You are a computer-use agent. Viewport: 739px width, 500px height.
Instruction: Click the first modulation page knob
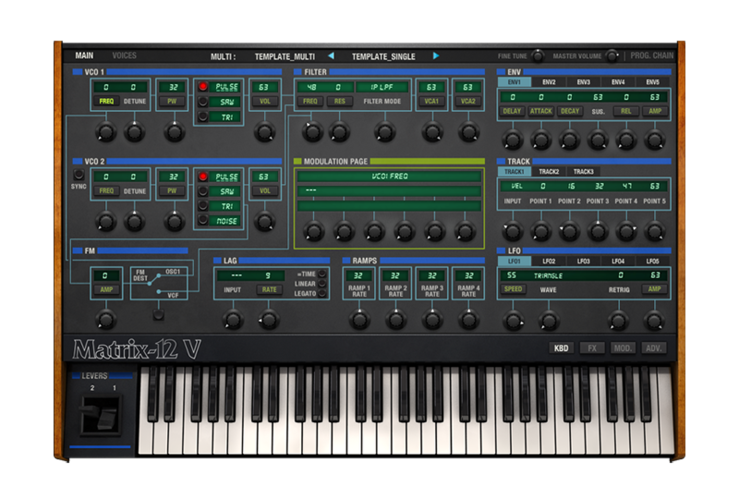[314, 231]
